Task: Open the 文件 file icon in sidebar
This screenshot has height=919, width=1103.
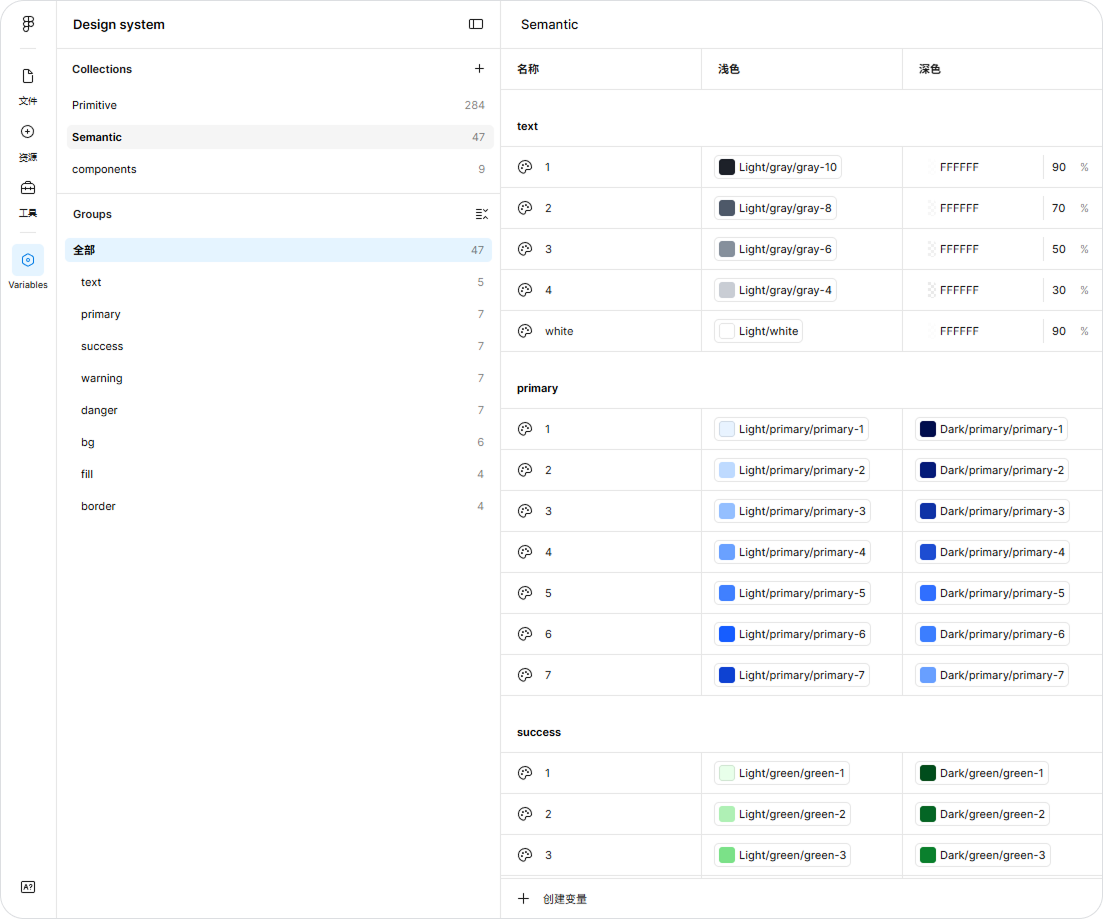Action: pyautogui.click(x=28, y=76)
